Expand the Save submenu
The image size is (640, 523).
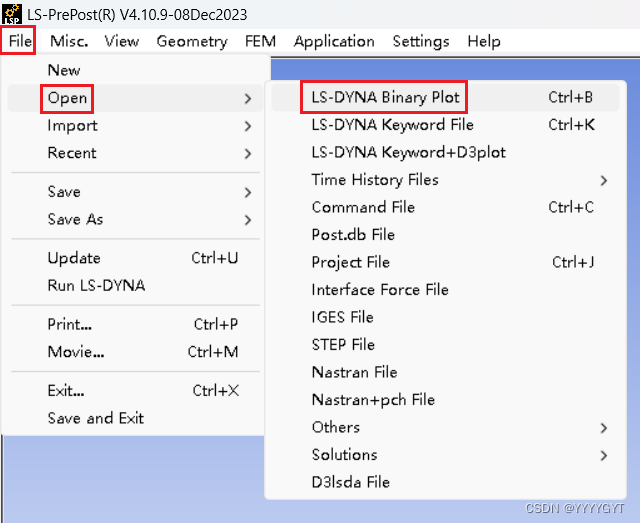[x=135, y=192]
